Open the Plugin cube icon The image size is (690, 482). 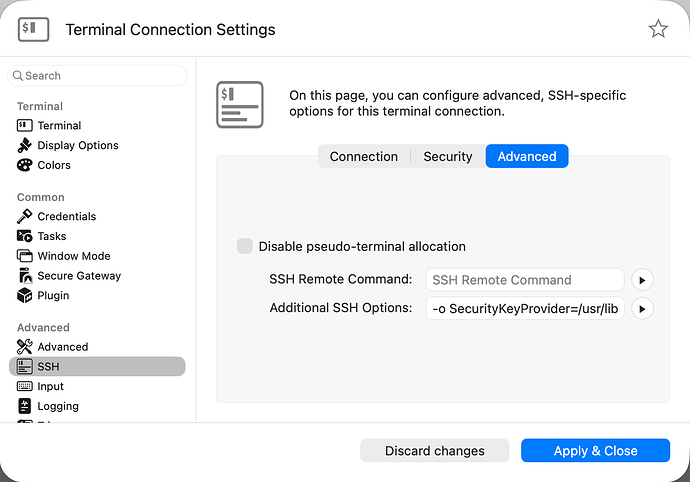25,295
